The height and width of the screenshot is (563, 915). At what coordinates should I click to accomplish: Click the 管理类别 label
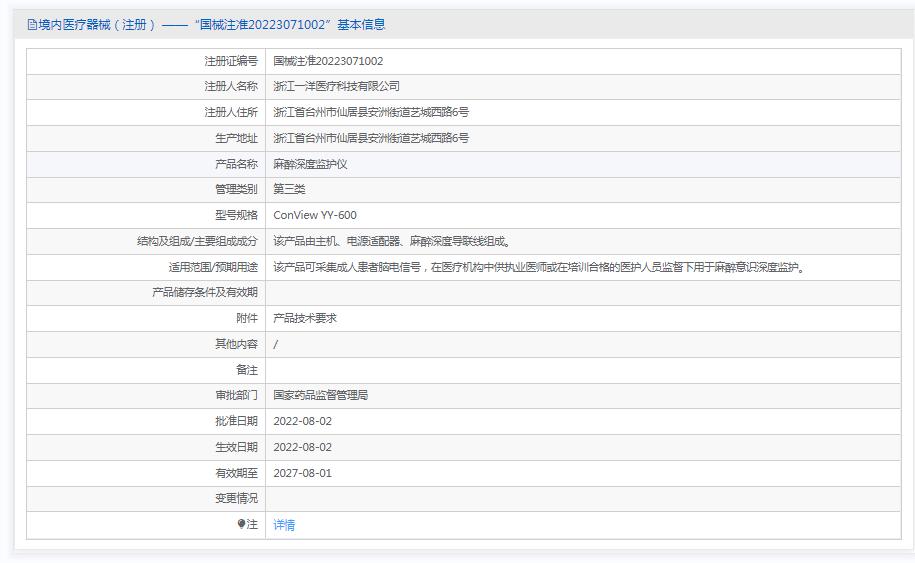coord(236,189)
